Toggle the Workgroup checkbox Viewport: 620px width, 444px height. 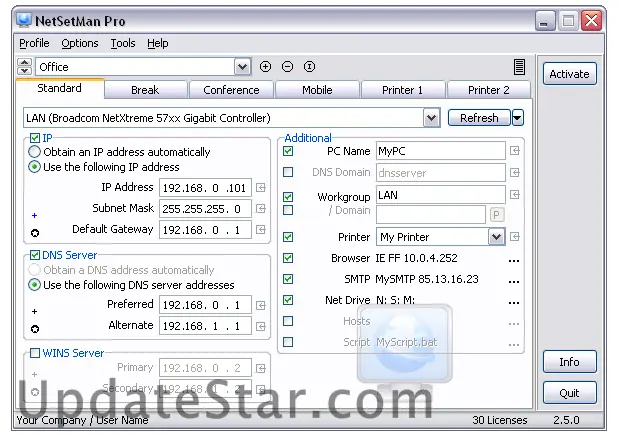point(288,196)
